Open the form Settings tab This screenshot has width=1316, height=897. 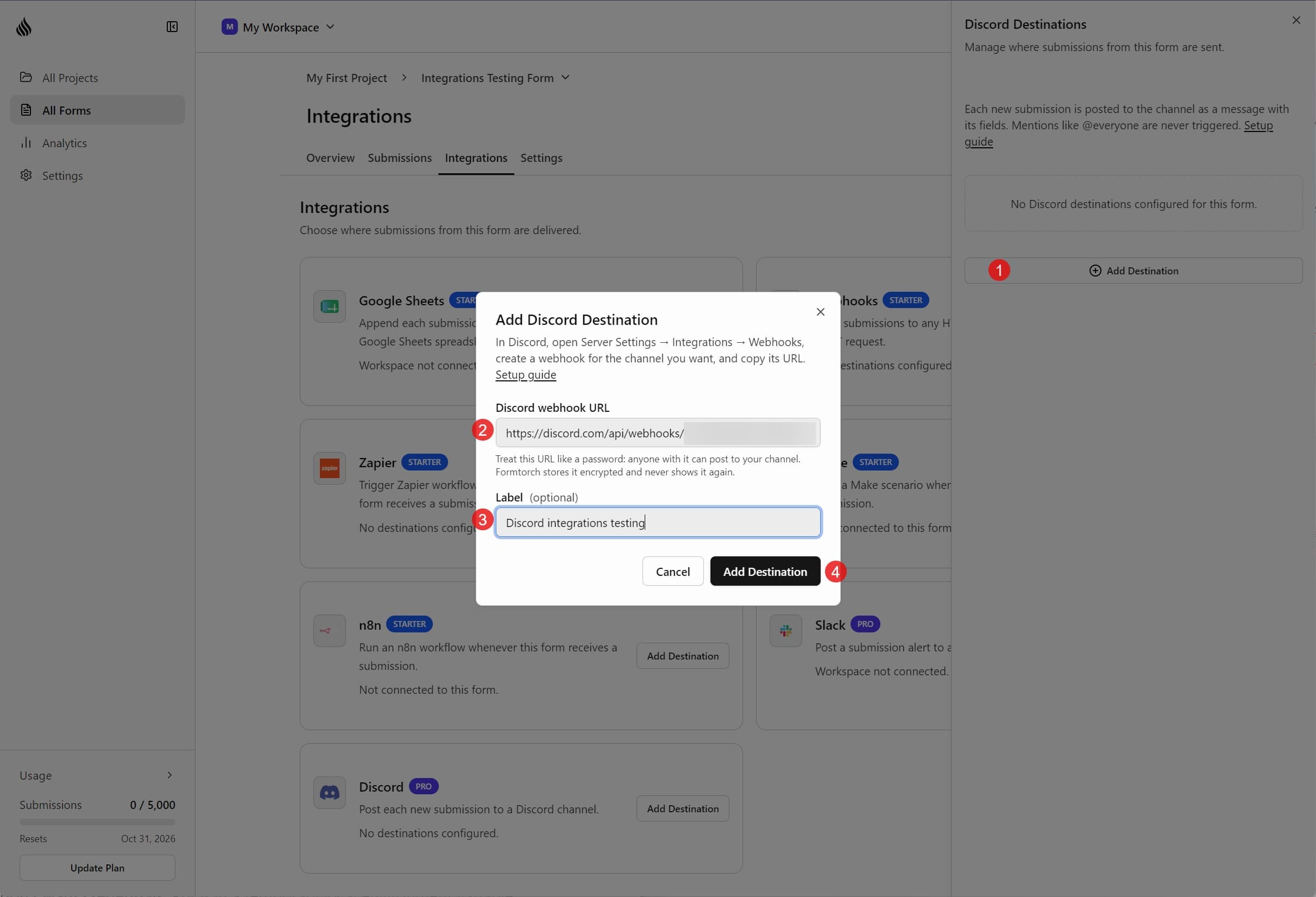click(541, 158)
